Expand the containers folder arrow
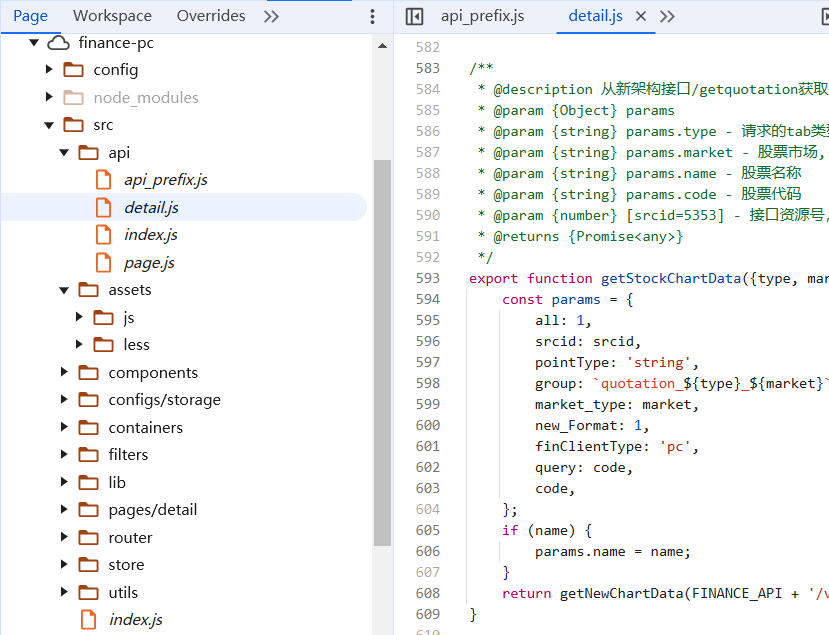The width and height of the screenshot is (829, 635). pyautogui.click(x=64, y=427)
